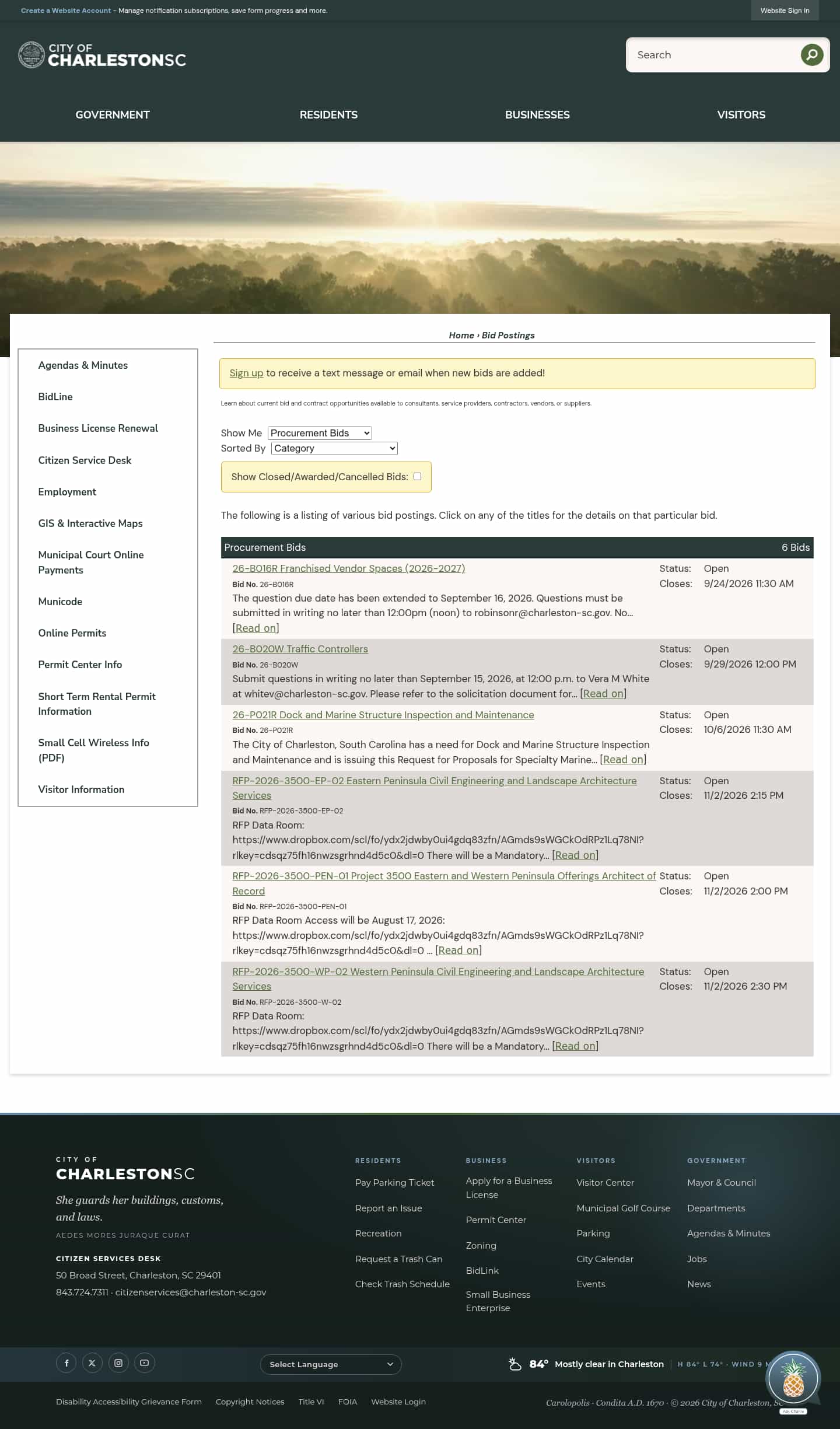
Task: Open FOIA footer link
Action: click(x=348, y=1402)
